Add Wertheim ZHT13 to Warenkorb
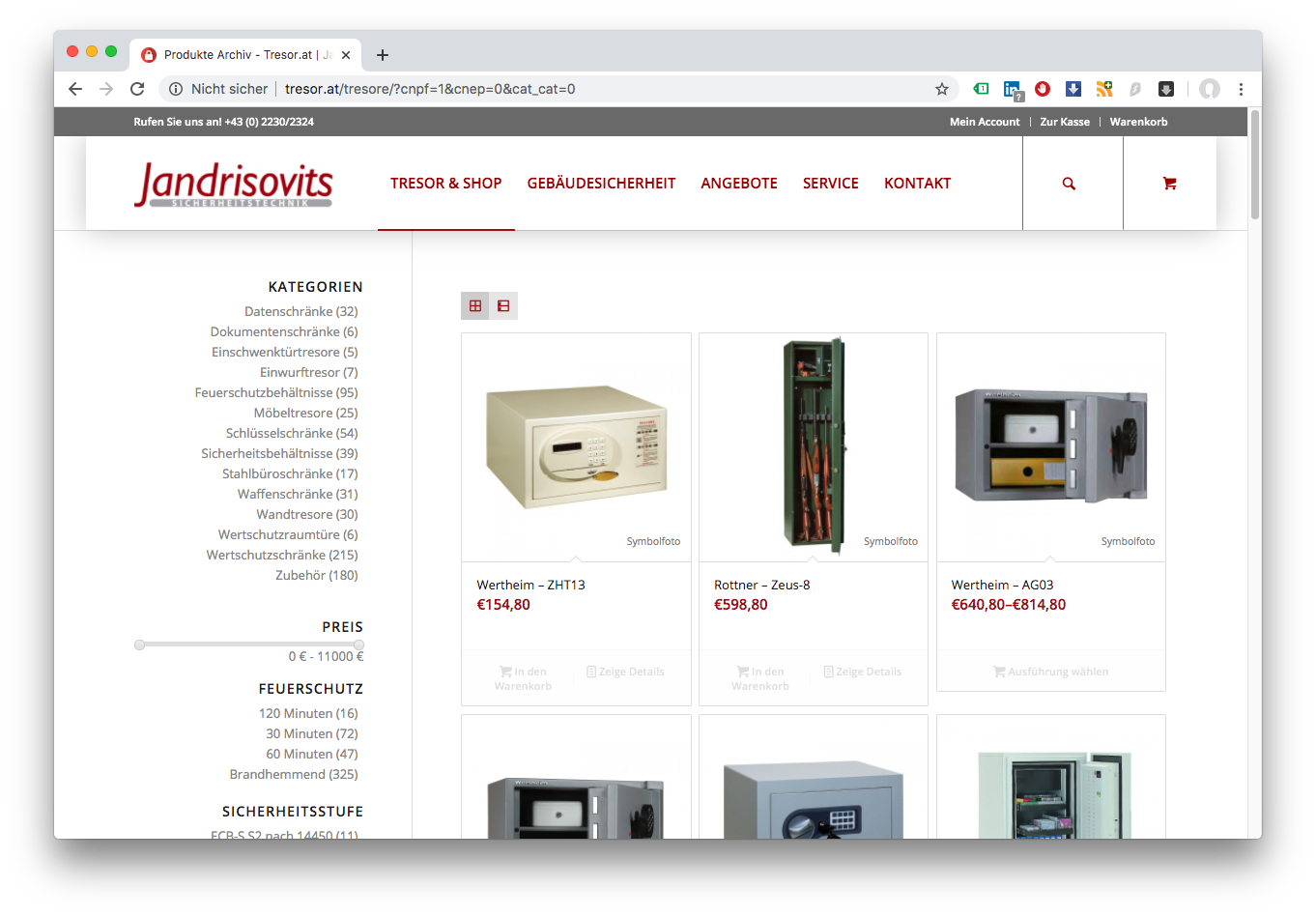The height and width of the screenshot is (916, 1316). click(x=523, y=678)
